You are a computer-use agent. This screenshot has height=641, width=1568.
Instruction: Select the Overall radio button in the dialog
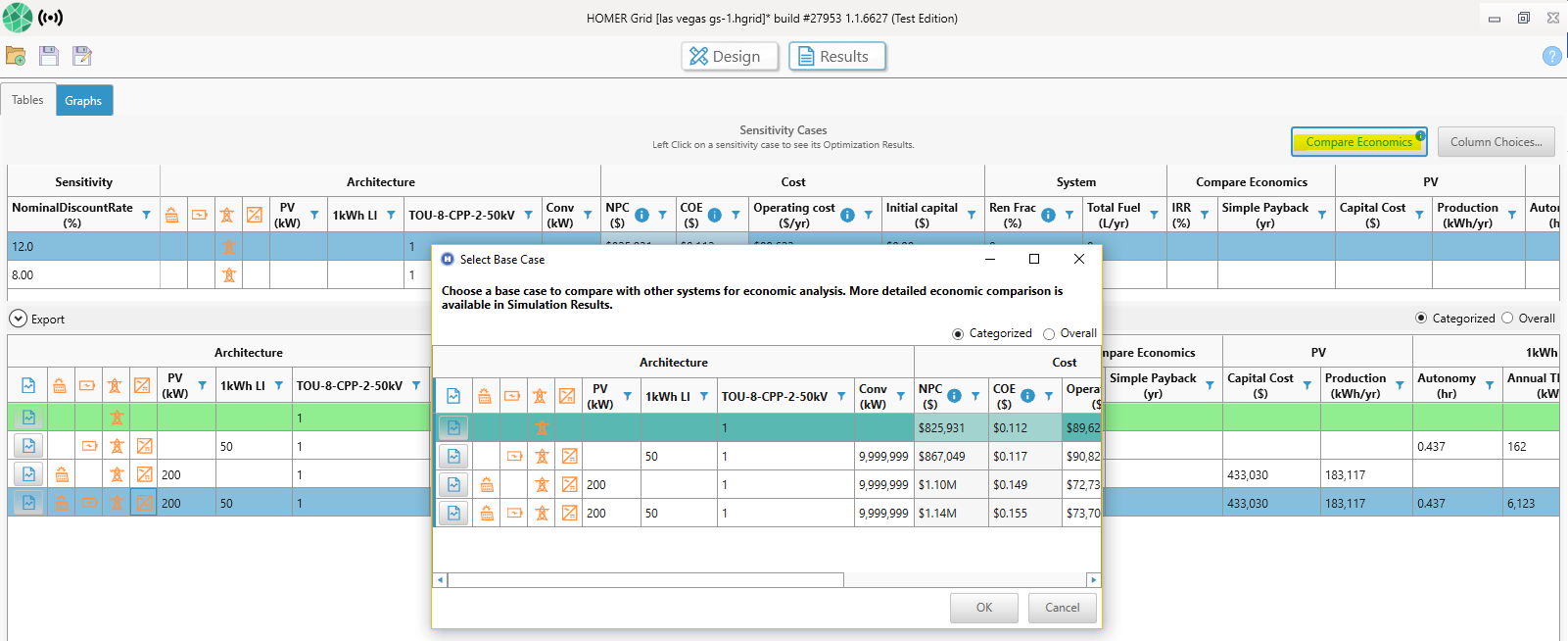click(1049, 334)
